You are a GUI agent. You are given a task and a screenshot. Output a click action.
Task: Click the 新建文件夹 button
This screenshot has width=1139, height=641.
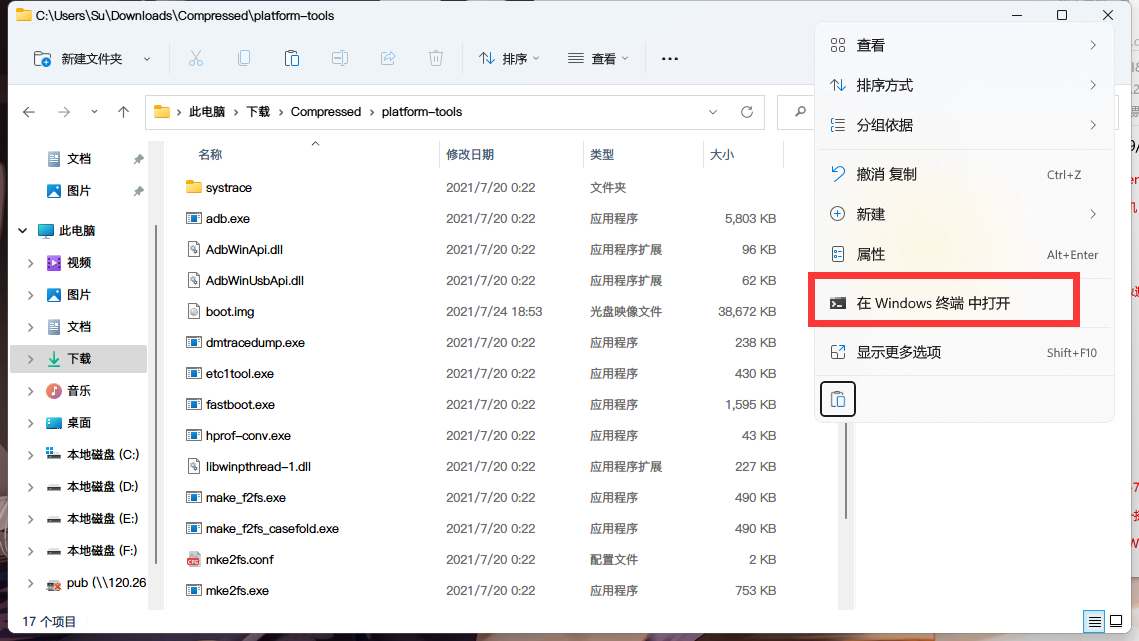[78, 59]
